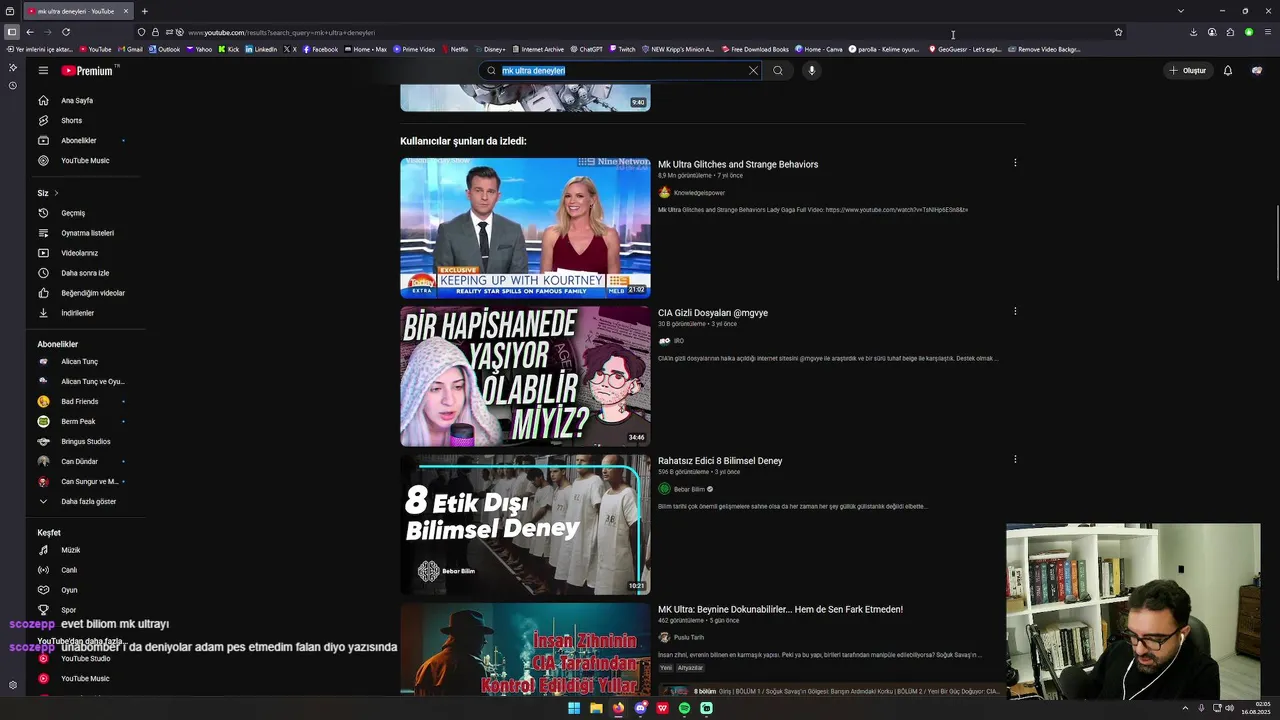The height and width of the screenshot is (720, 1280).
Task: Open Spotify from the taskbar
Action: tap(684, 708)
